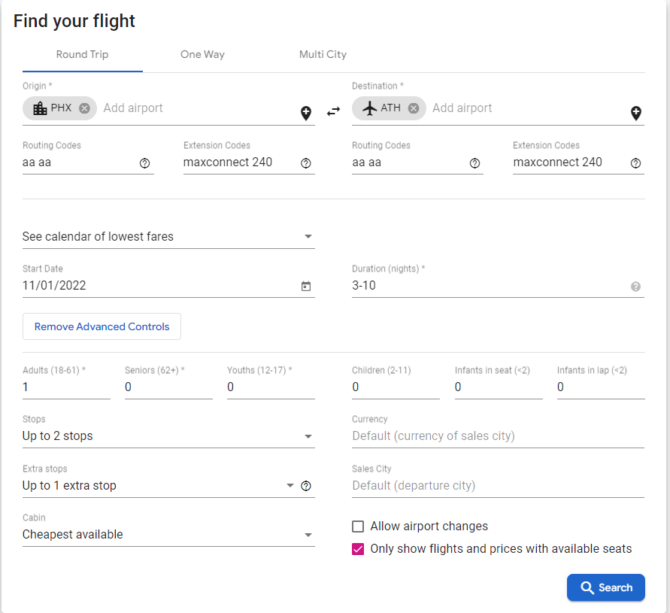Open the Stops dropdown
670x613 pixels.
tap(168, 436)
